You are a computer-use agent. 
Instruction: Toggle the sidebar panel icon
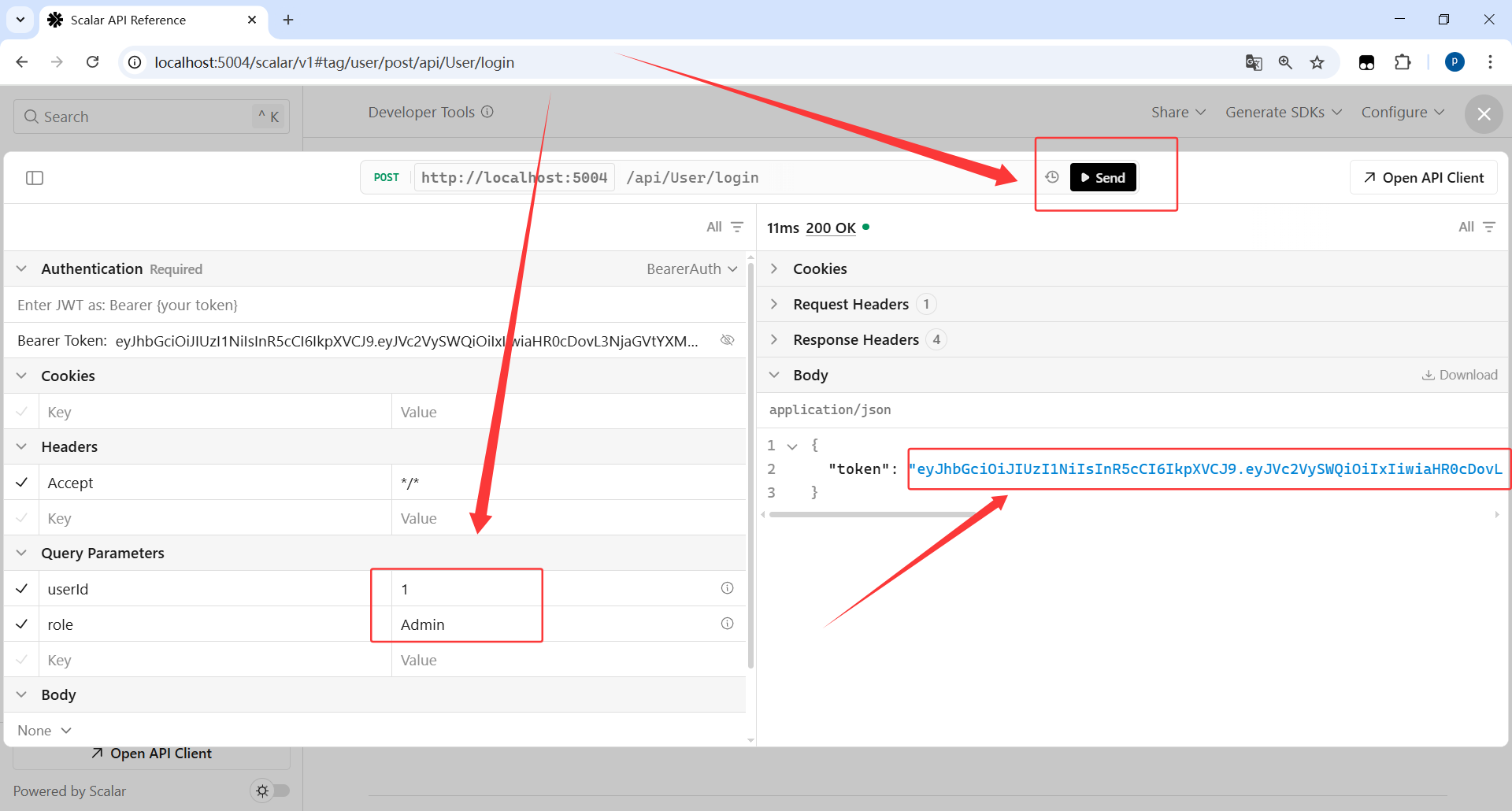coord(35,178)
